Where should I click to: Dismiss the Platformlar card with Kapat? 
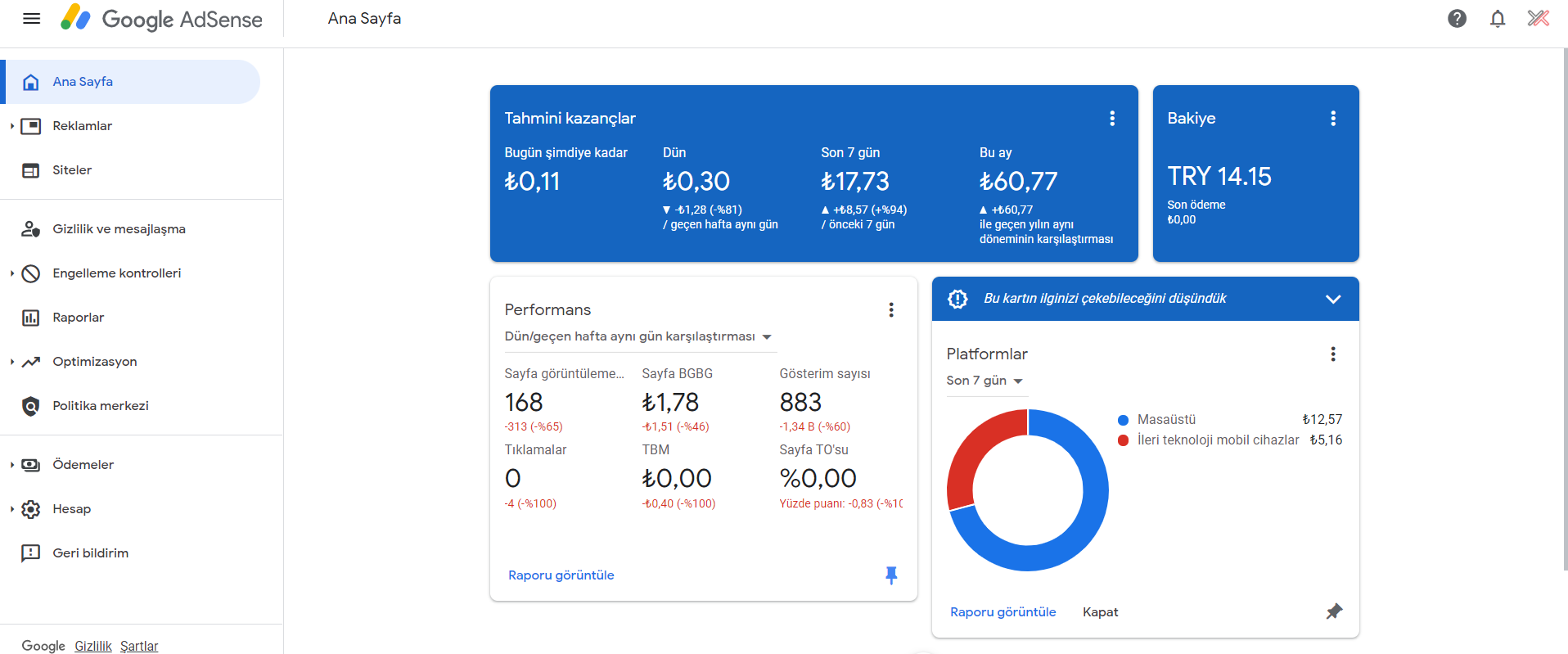pyautogui.click(x=1100, y=612)
